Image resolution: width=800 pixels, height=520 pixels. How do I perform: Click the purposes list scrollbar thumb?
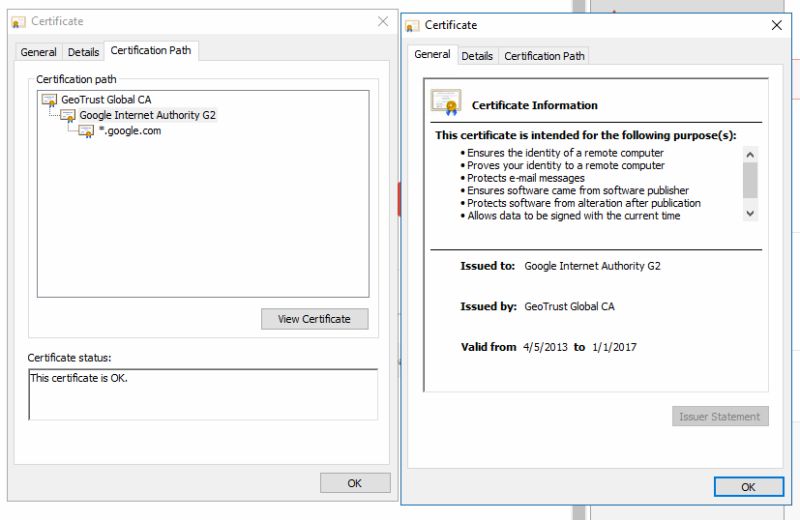click(750, 180)
